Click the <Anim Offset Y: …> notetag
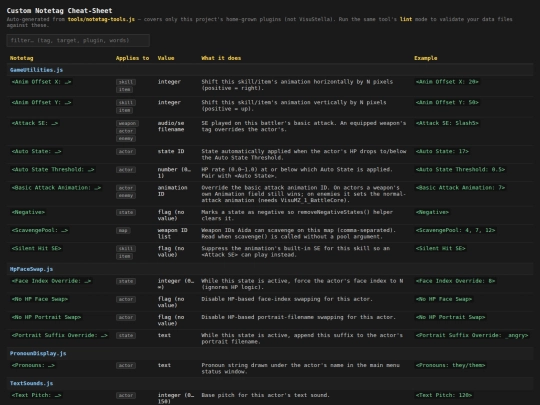Image resolution: width=540 pixels, height=405 pixels. coord(41,102)
